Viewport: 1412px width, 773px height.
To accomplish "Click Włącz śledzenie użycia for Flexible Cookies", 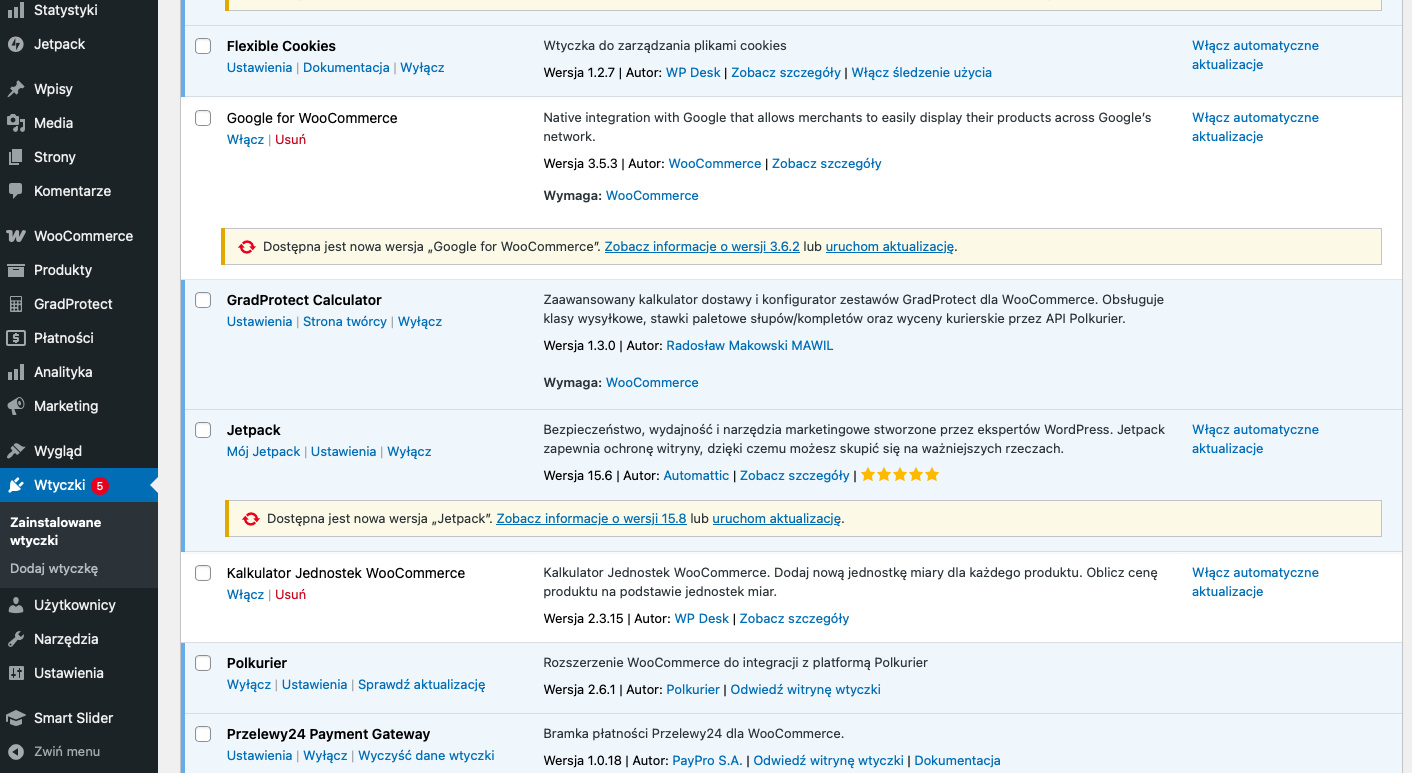I will coord(921,73).
